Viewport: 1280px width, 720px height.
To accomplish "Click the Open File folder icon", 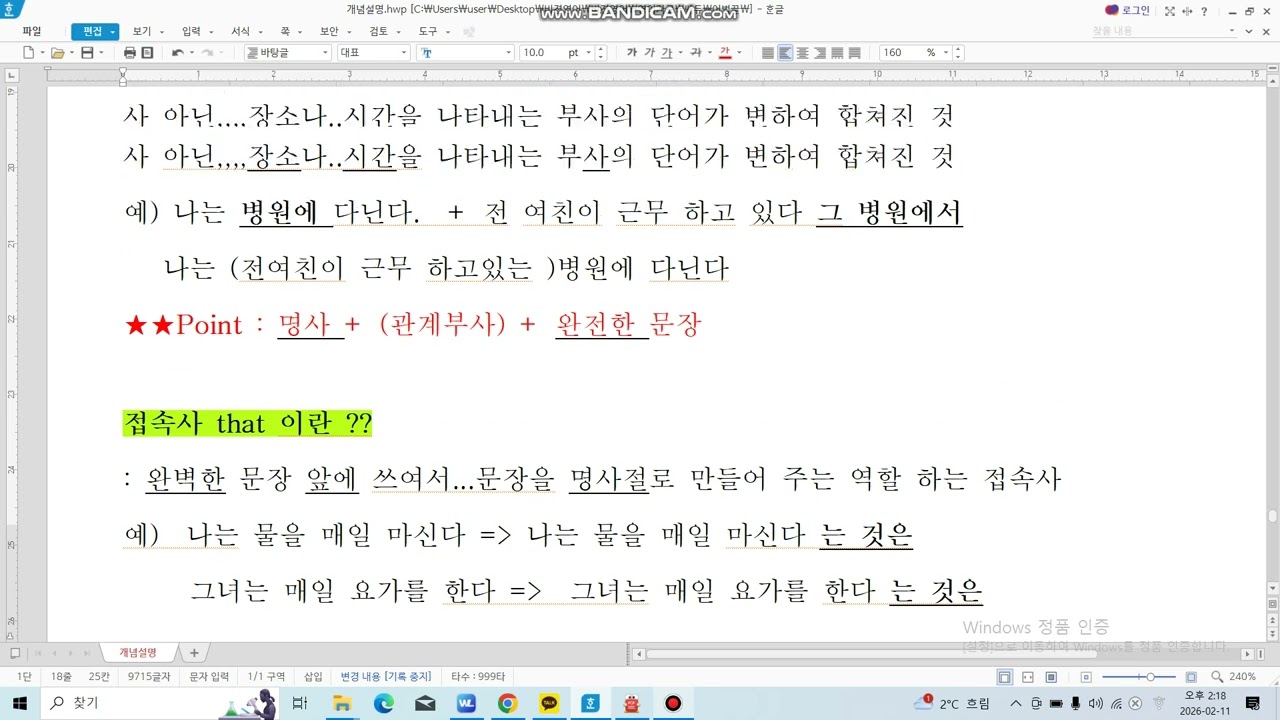I will point(57,53).
